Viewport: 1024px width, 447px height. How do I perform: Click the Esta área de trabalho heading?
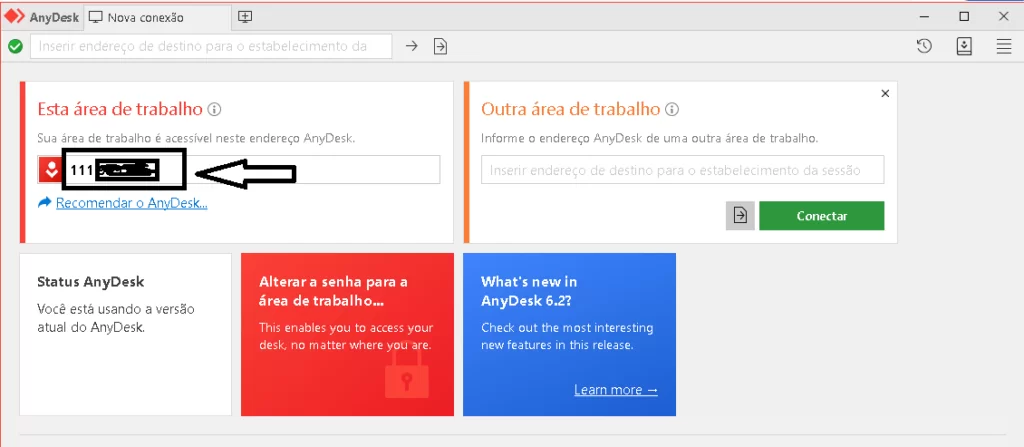pos(120,109)
